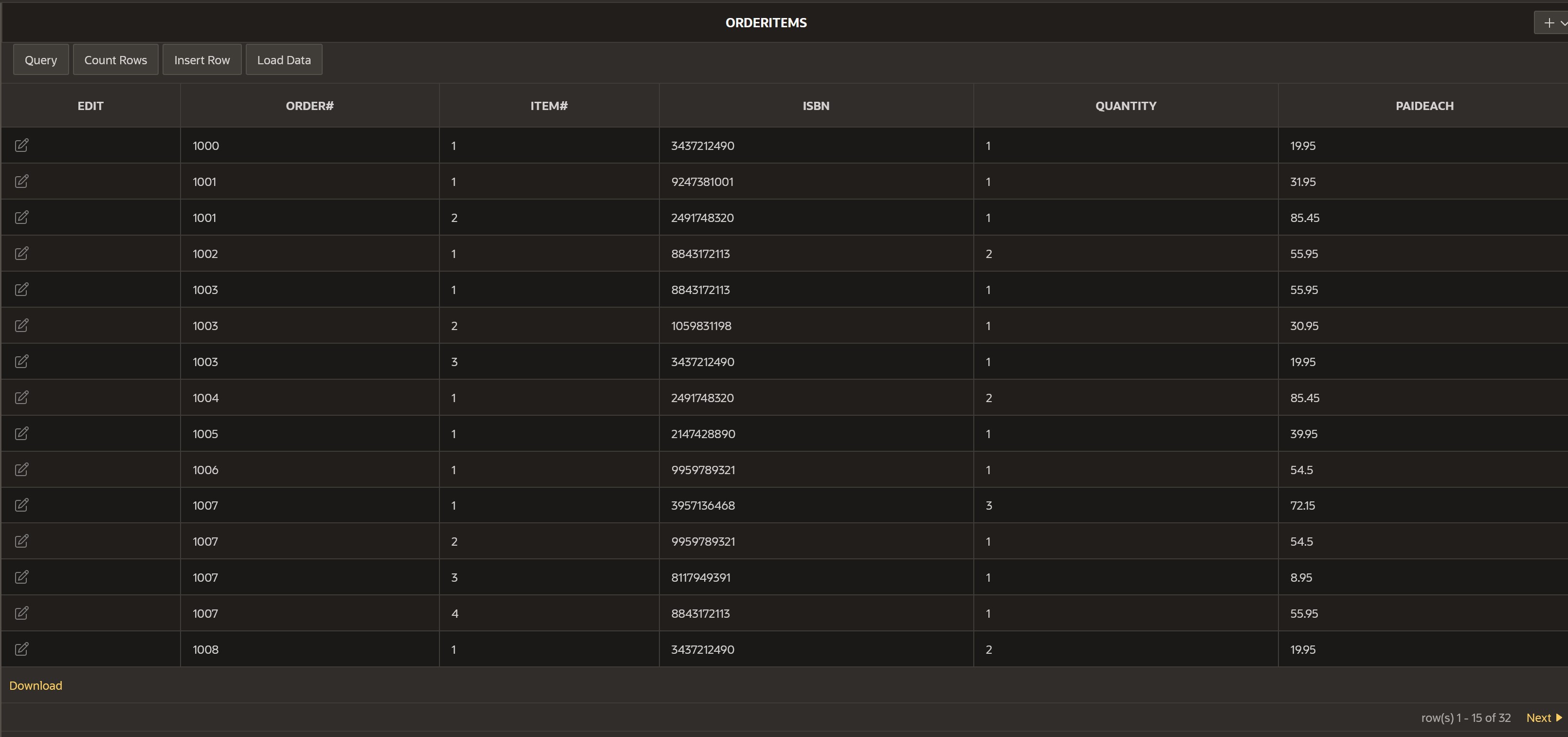The image size is (1568, 737).
Task: Edit order 1004 row with pencil icon
Action: pos(21,398)
